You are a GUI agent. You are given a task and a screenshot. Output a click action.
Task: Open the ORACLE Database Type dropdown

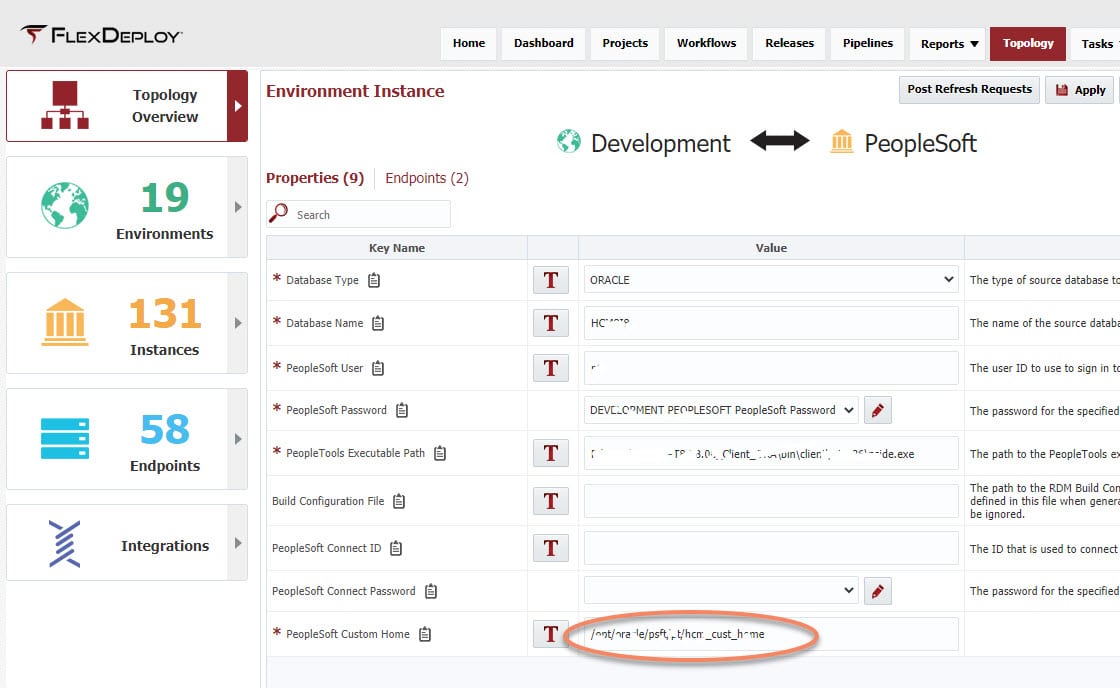[x=771, y=280]
